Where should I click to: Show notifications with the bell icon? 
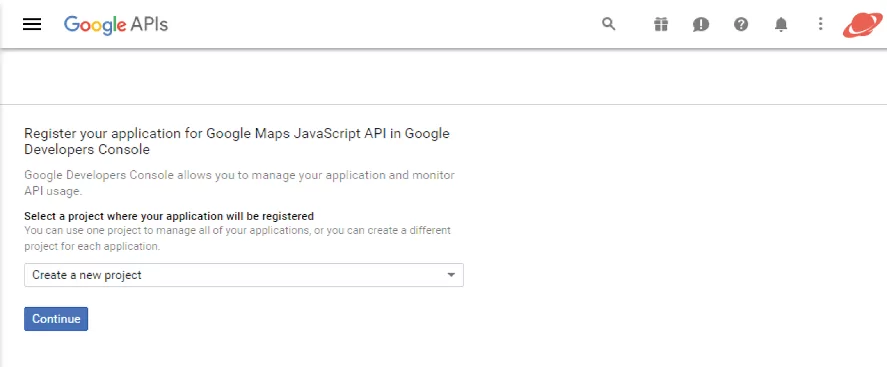pyautogui.click(x=781, y=24)
